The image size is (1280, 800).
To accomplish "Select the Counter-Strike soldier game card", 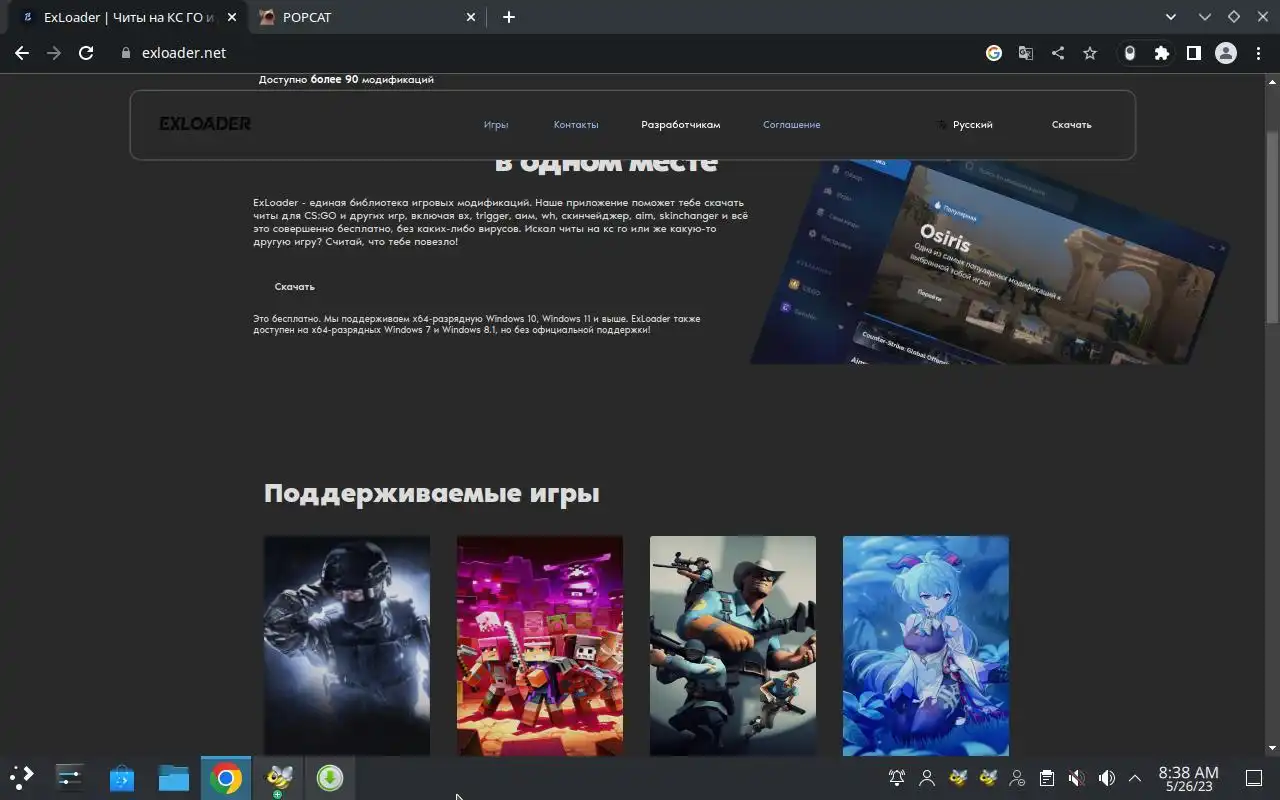I will point(347,646).
